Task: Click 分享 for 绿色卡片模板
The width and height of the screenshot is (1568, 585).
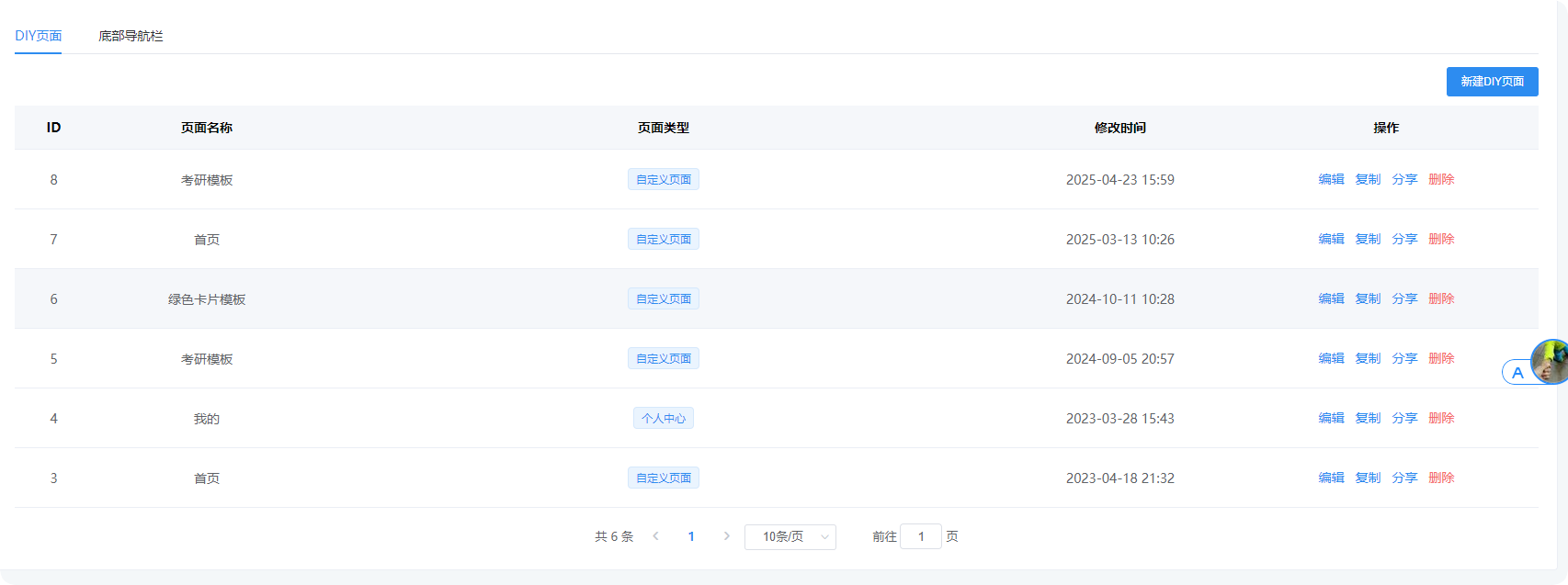Action: pos(1404,298)
